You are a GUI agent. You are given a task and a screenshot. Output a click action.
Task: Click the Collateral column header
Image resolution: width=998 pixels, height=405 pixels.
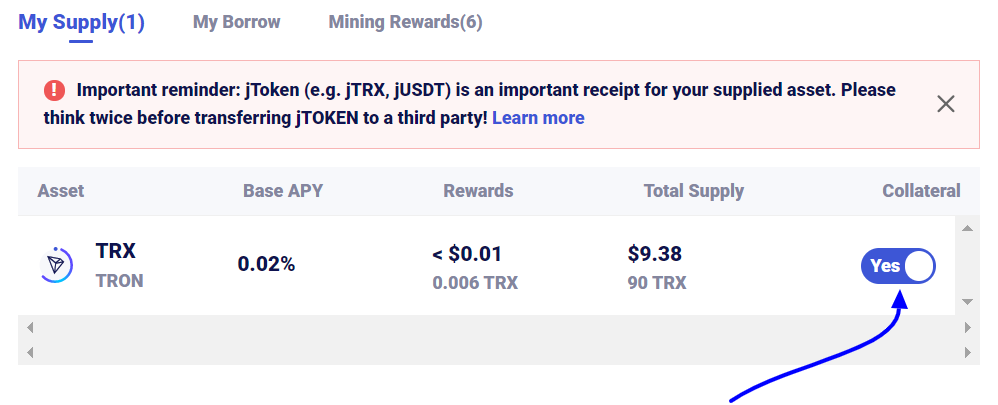tap(921, 191)
